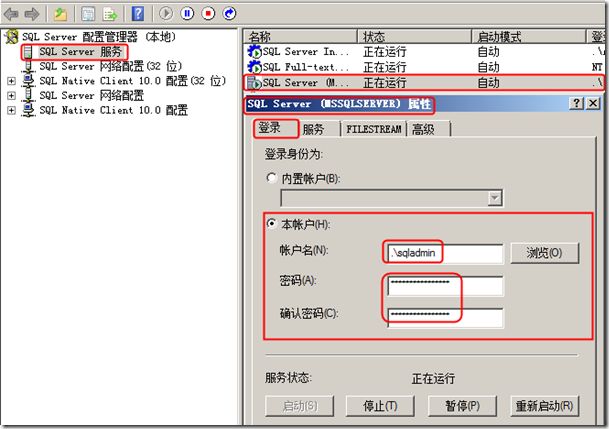The image size is (609, 429).
Task: Click the 重新启动(R) restart button
Action: coord(545,406)
